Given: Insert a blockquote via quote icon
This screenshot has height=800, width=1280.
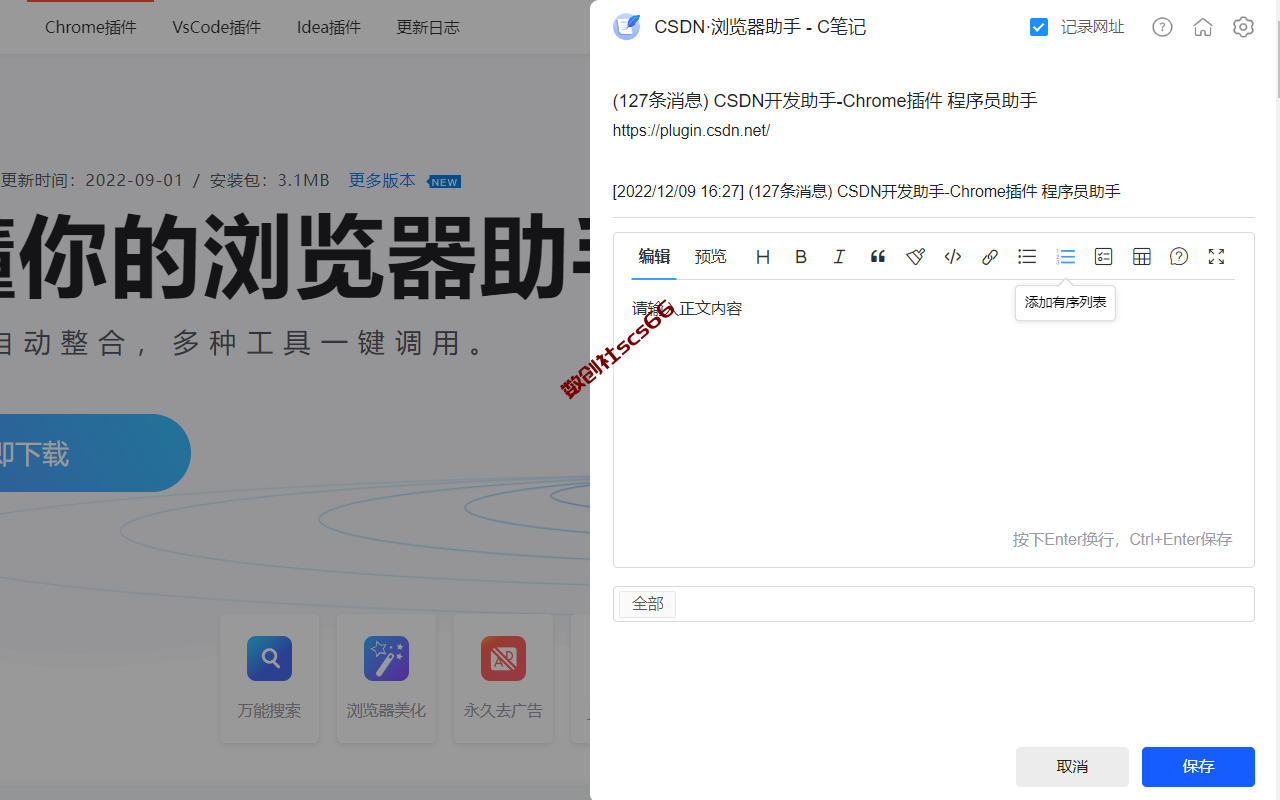Looking at the screenshot, I should point(877,257).
